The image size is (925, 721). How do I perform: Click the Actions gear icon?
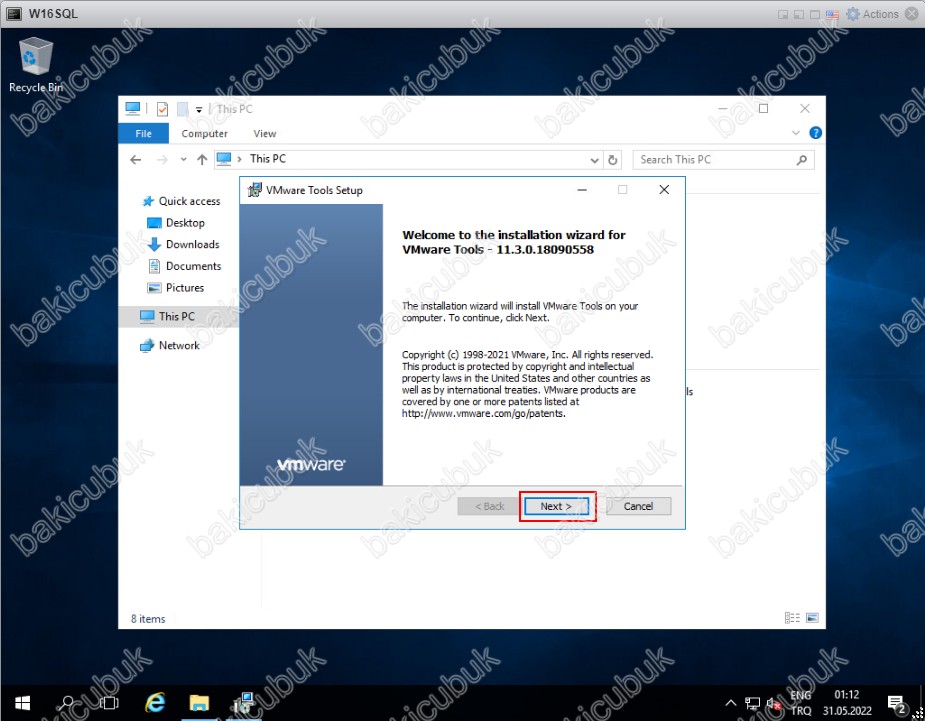click(x=852, y=14)
